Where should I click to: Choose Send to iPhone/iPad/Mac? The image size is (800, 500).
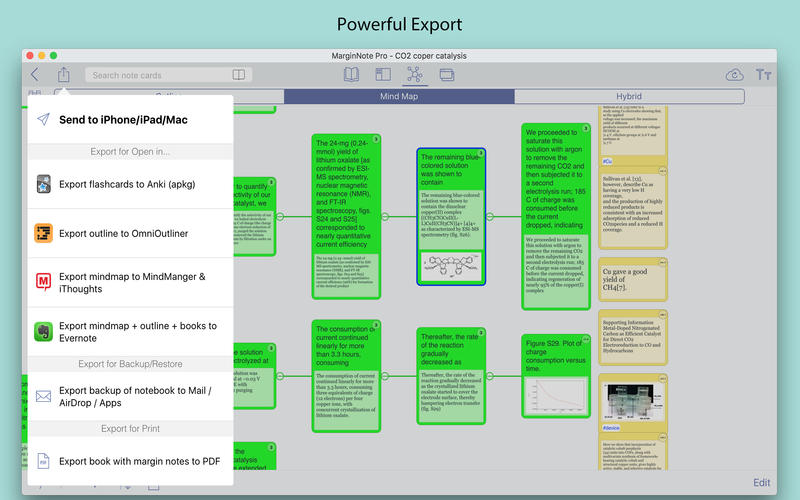pyautogui.click(x=131, y=120)
